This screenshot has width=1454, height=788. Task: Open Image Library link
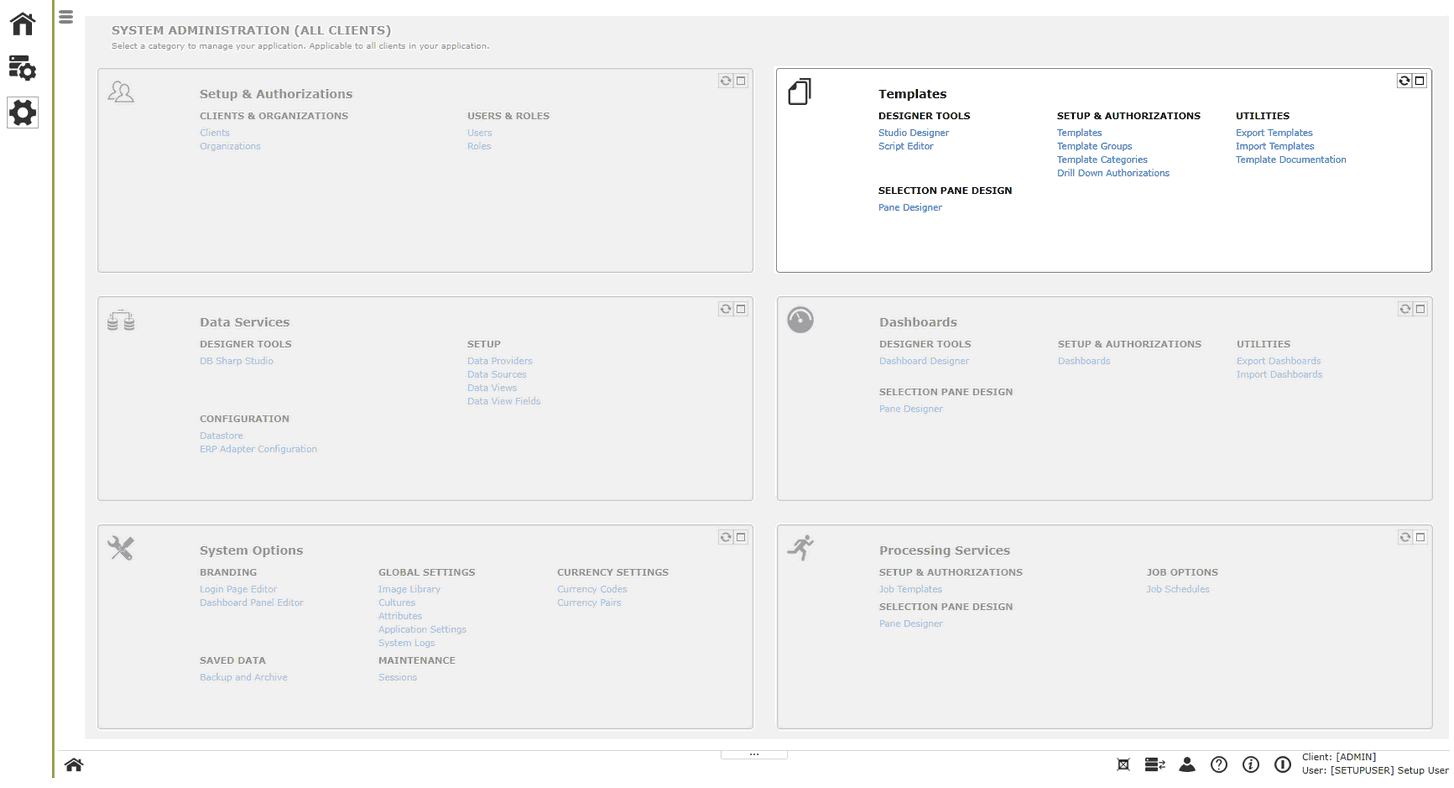[x=409, y=589]
